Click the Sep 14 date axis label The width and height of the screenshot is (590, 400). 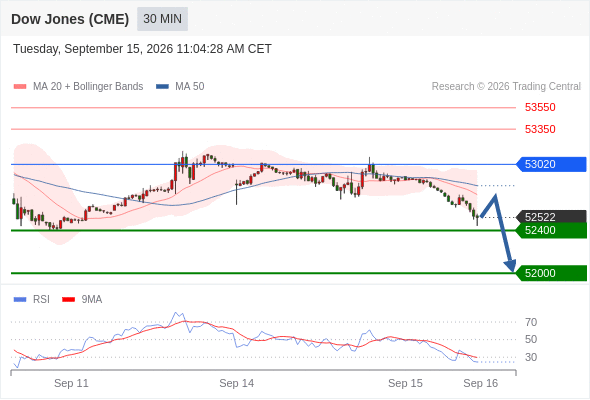pos(237,383)
